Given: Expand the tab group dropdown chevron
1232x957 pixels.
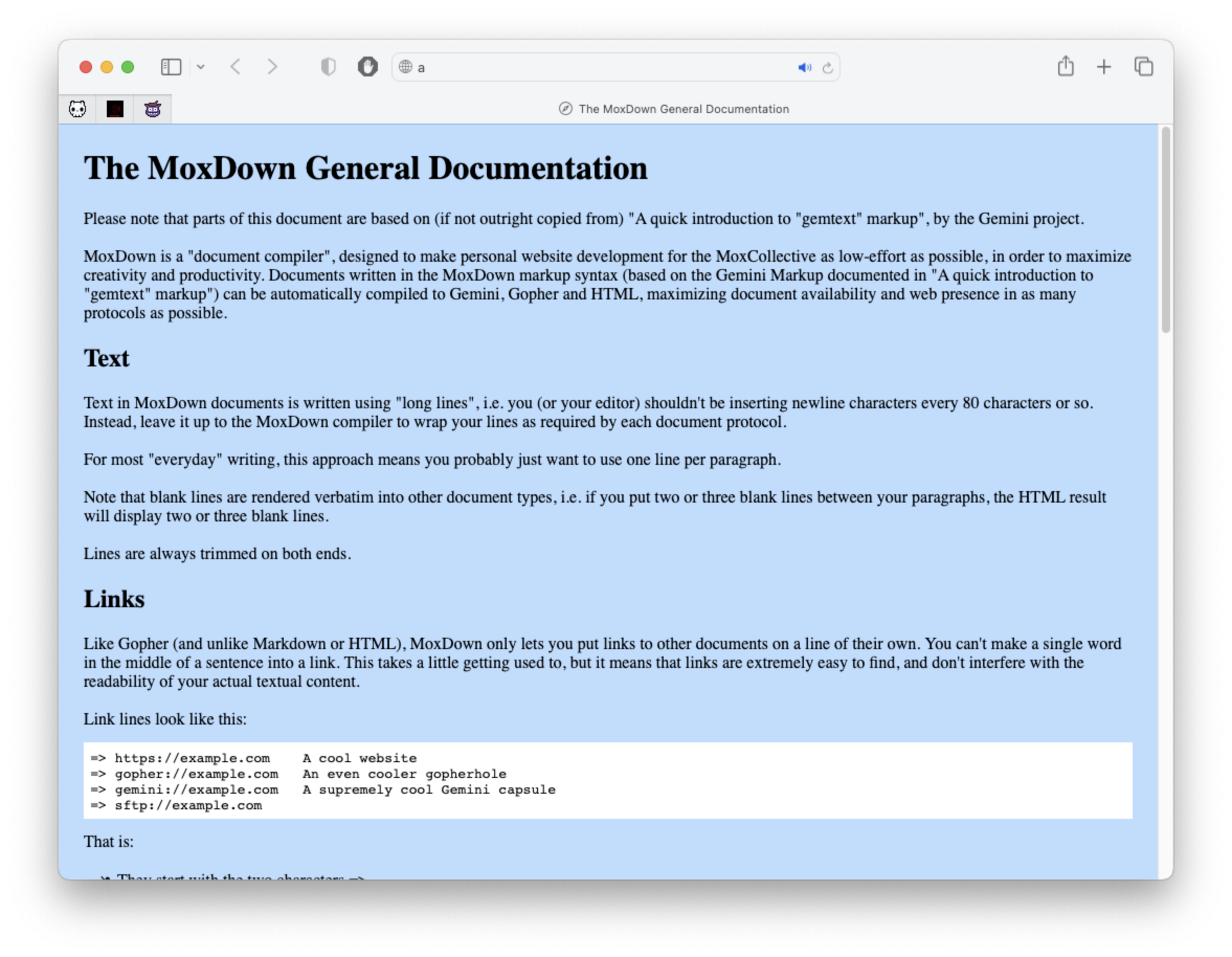Looking at the screenshot, I should pos(201,67).
